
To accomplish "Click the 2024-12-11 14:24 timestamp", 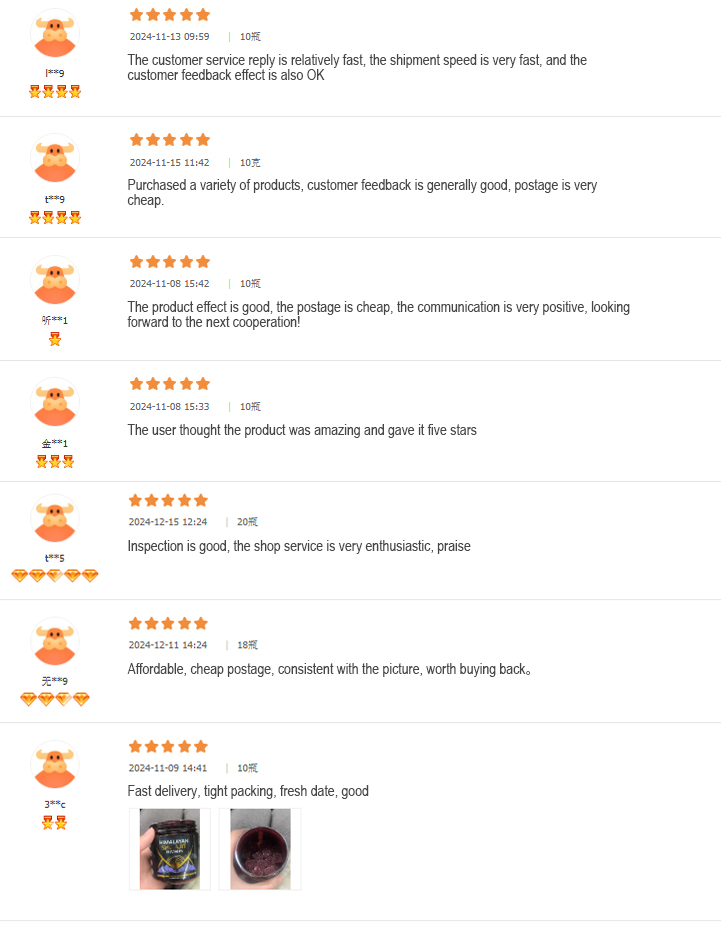I will tap(168, 645).
